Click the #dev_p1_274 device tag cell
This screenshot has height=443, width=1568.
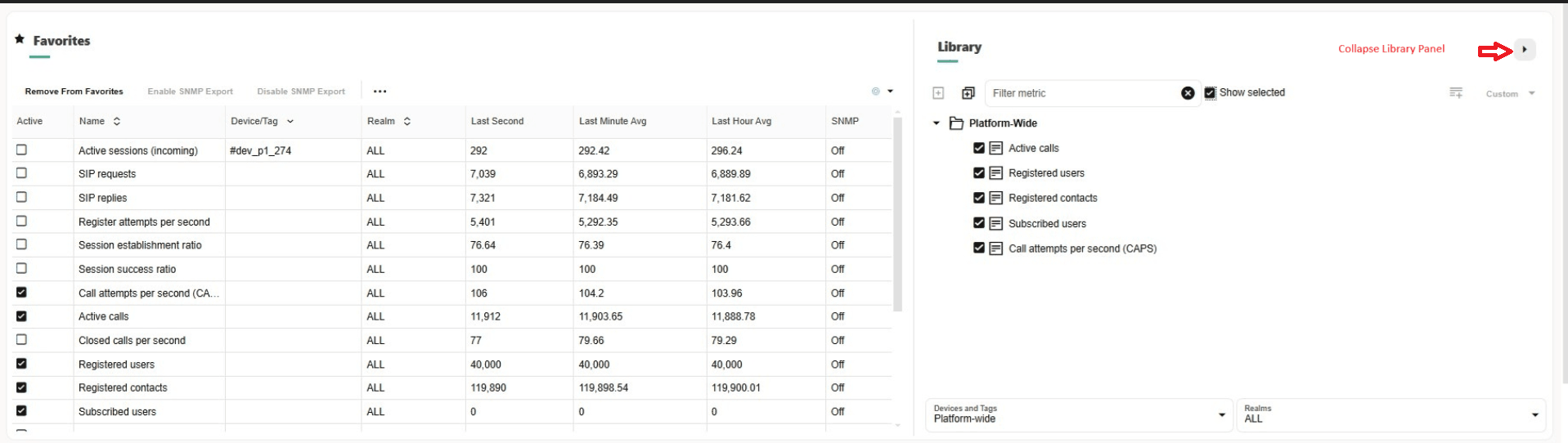260,150
